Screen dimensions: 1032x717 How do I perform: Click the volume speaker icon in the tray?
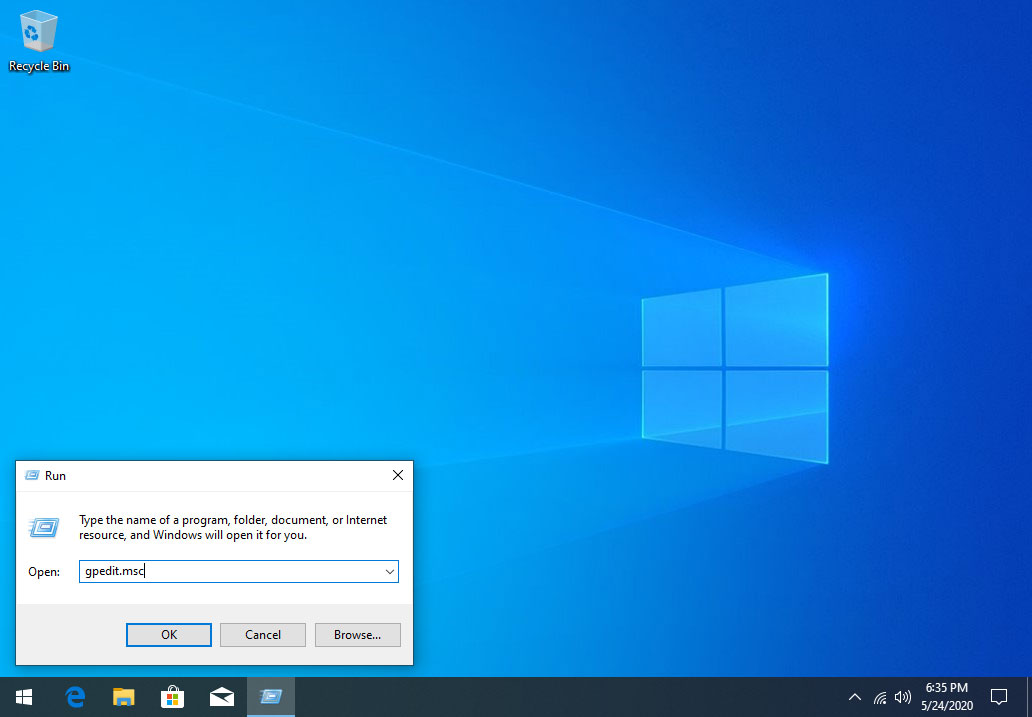[903, 697]
